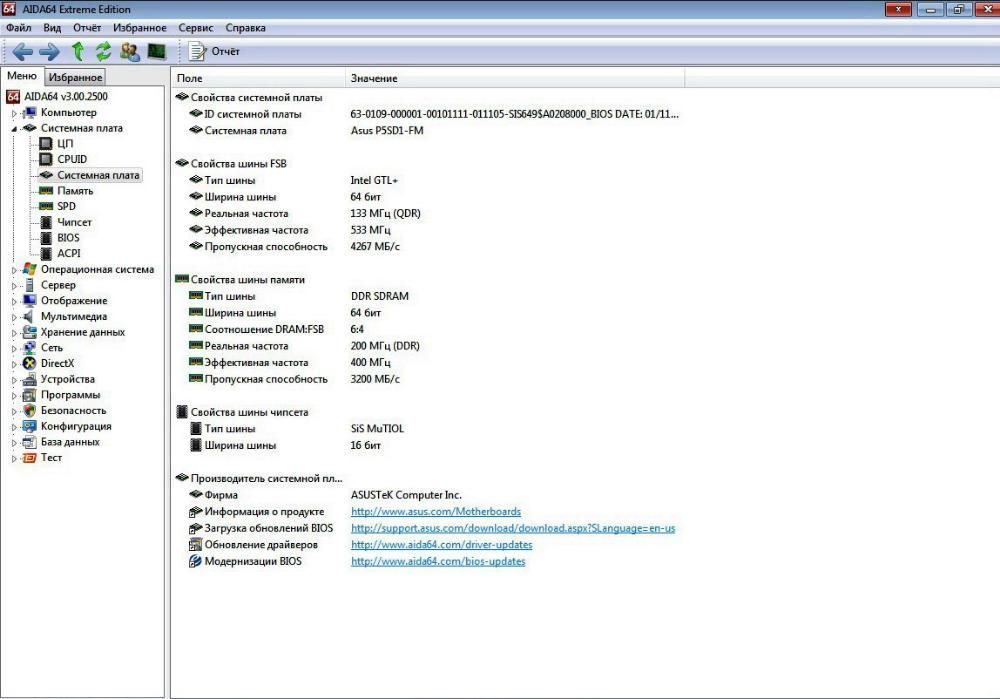Click the users toolbar icon
Image resolution: width=1000 pixels, height=699 pixels.
[130, 52]
